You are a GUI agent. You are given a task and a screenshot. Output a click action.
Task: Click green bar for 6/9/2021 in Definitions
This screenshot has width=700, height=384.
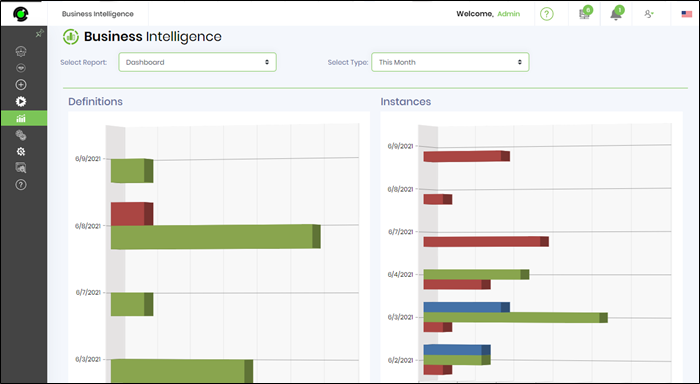click(x=132, y=171)
